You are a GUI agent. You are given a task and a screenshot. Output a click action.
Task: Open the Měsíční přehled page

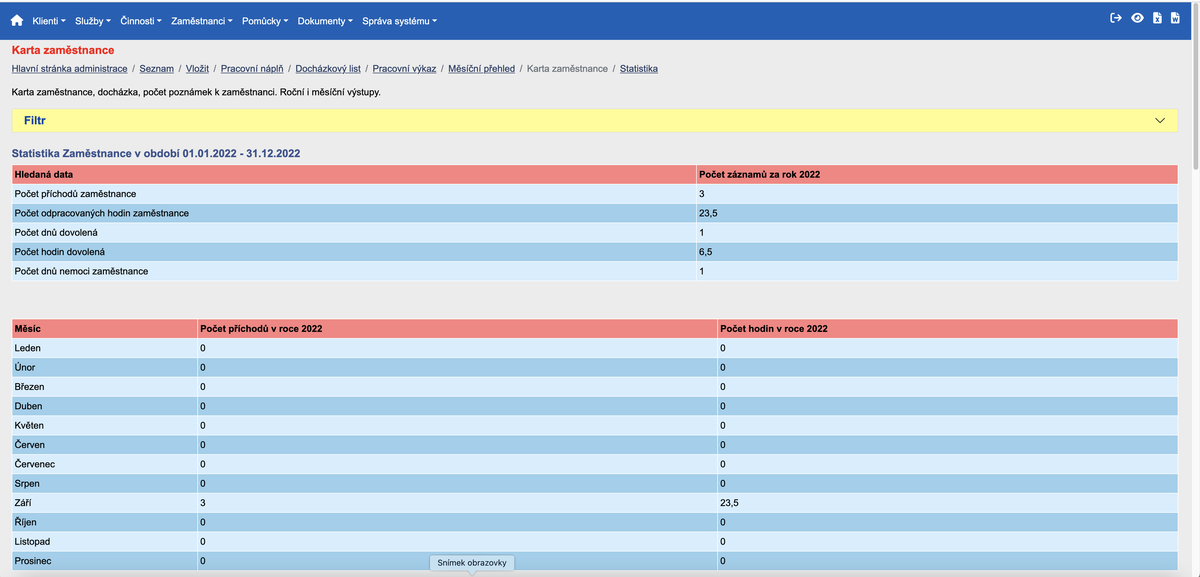[x=483, y=68]
